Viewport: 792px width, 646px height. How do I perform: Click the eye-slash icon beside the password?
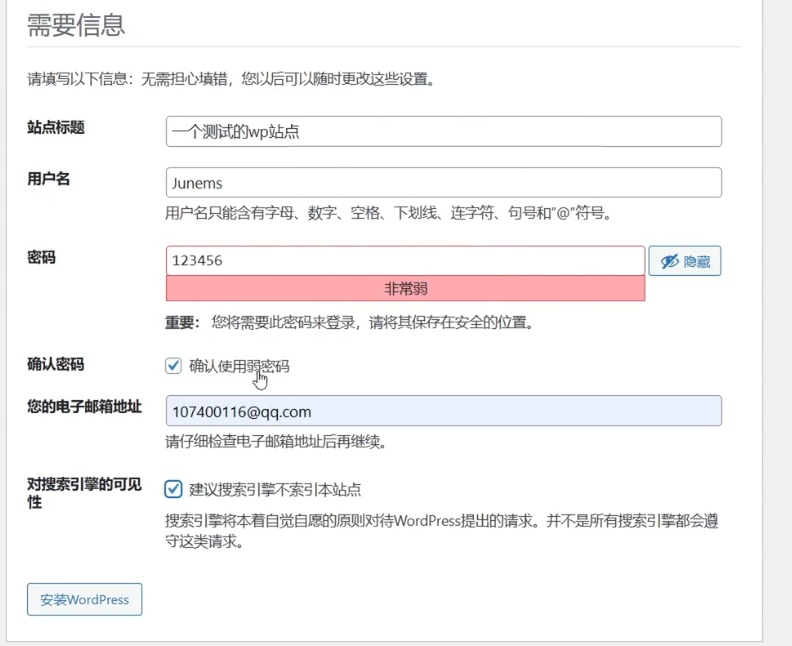[668, 261]
